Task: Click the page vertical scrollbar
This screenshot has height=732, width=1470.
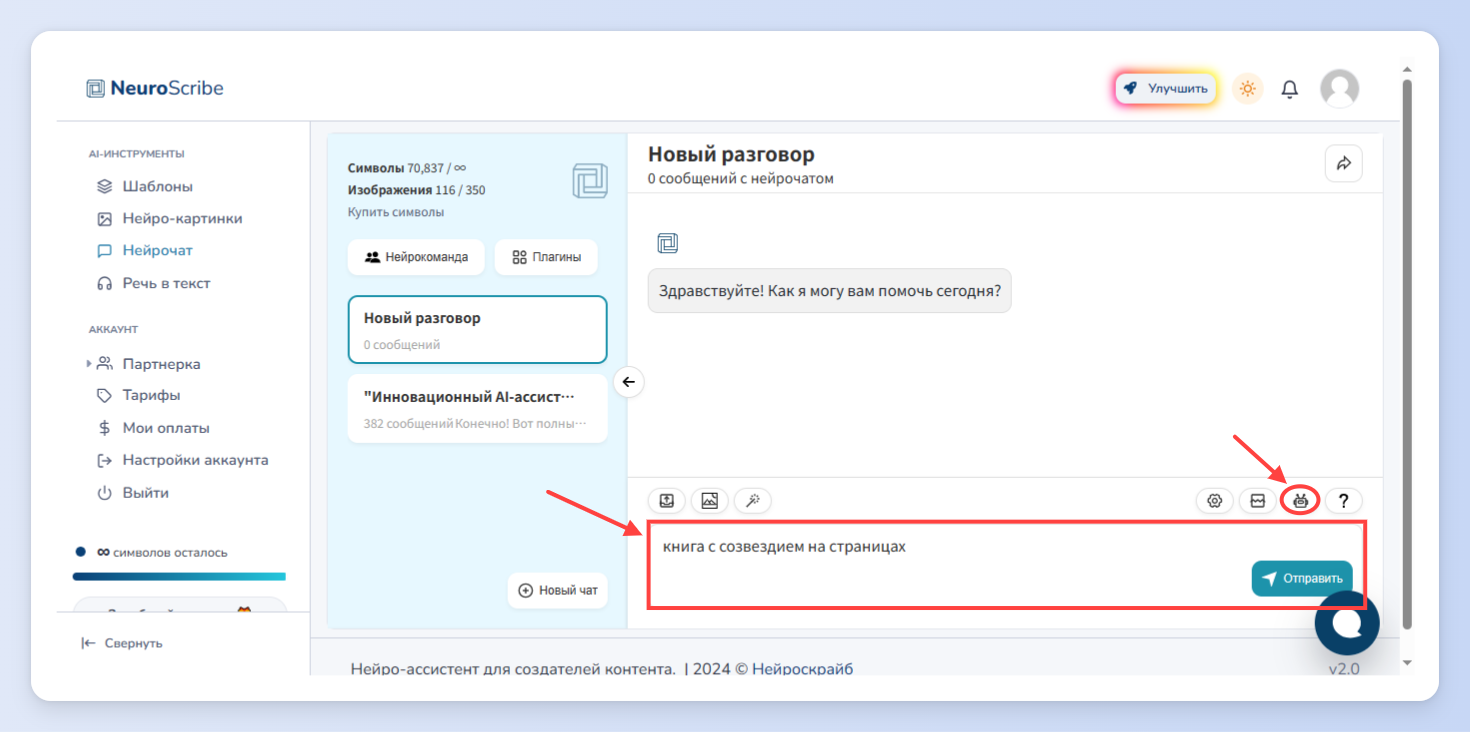Action: coord(1407,355)
